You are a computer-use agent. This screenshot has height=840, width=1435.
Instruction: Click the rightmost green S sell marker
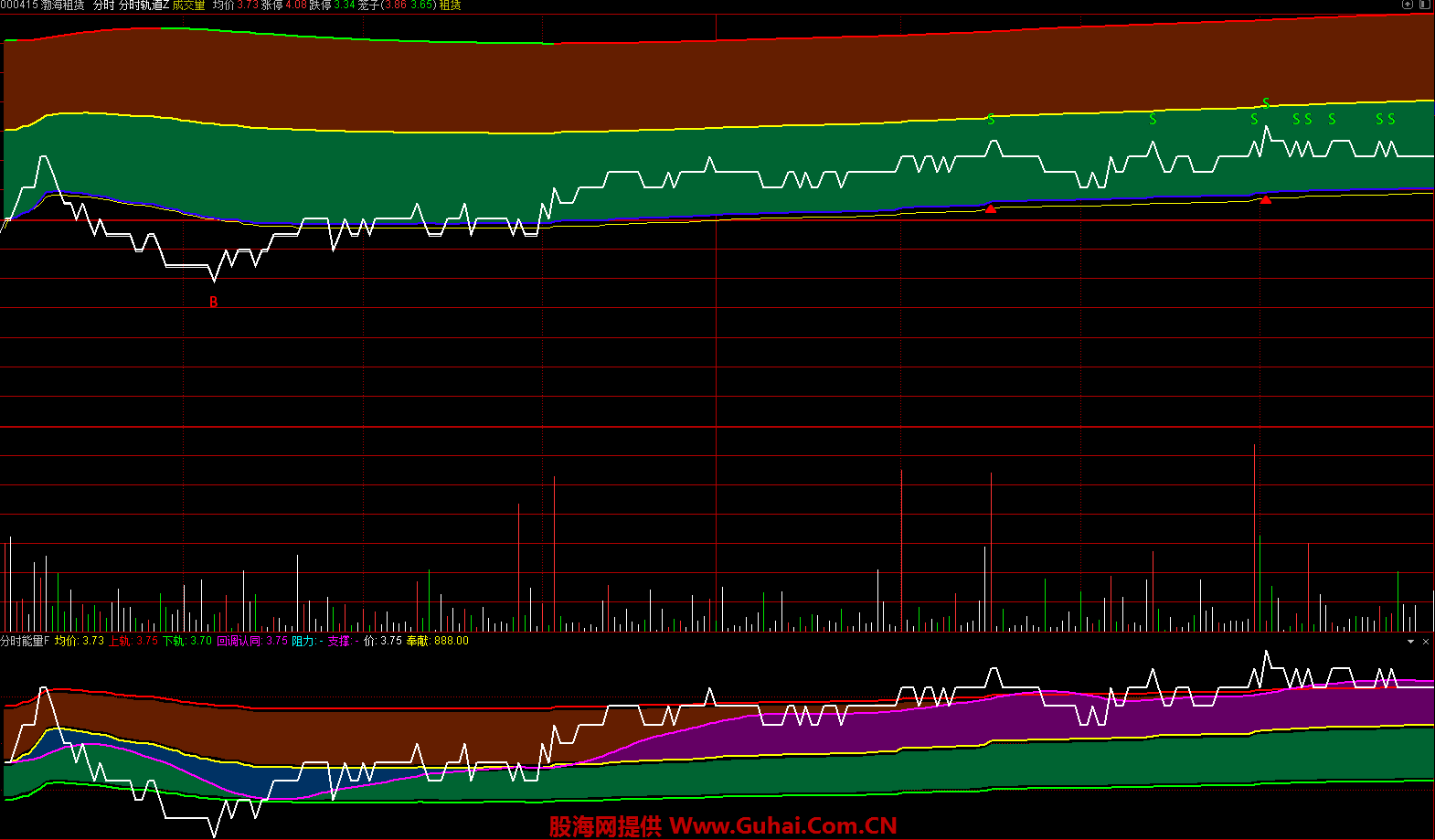(1391, 120)
